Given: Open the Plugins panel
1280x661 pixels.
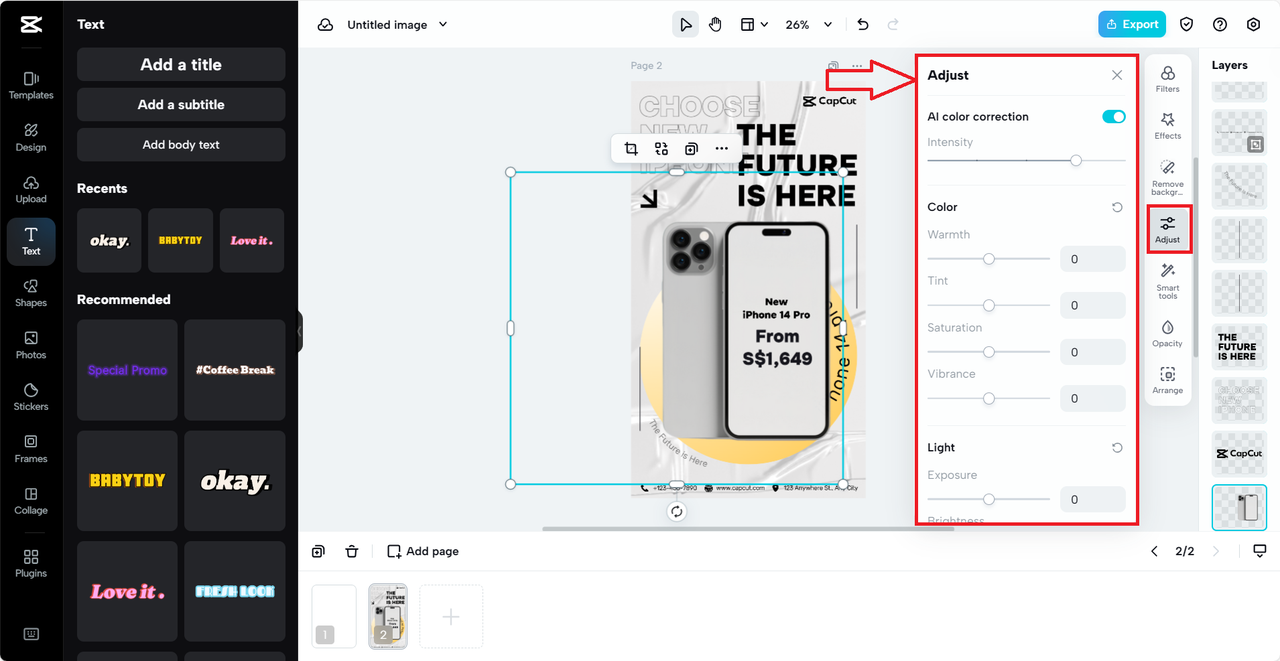Looking at the screenshot, I should [x=31, y=564].
